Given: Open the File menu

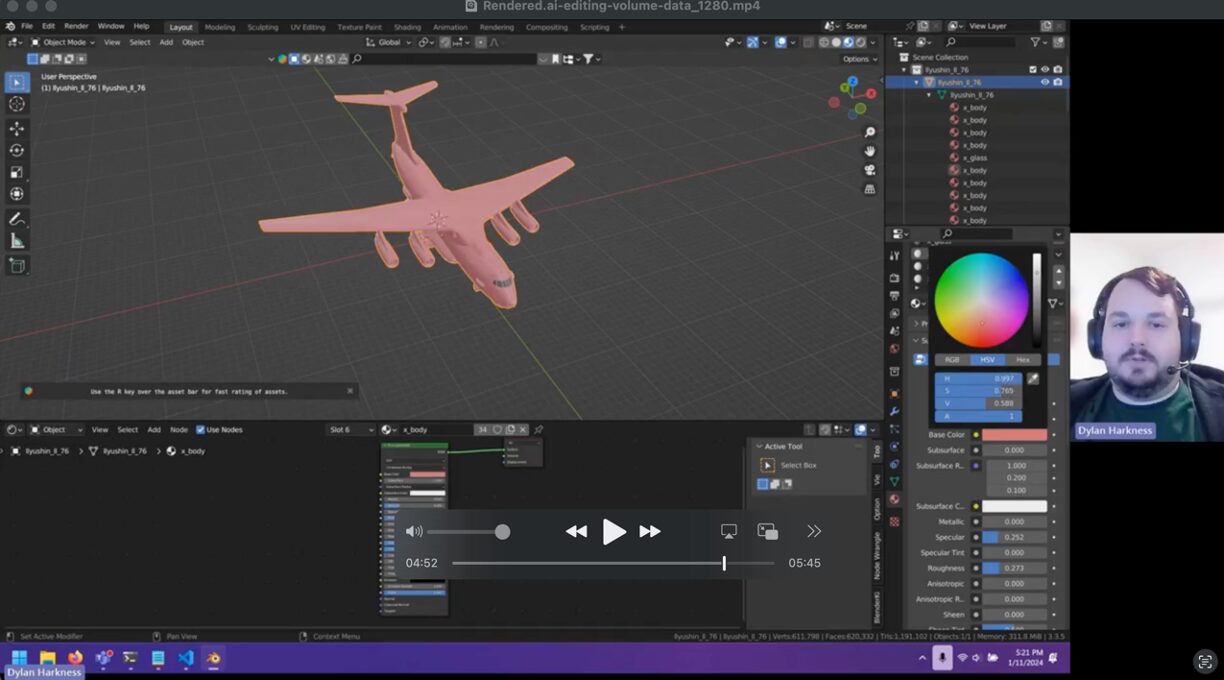Looking at the screenshot, I should 27,26.
